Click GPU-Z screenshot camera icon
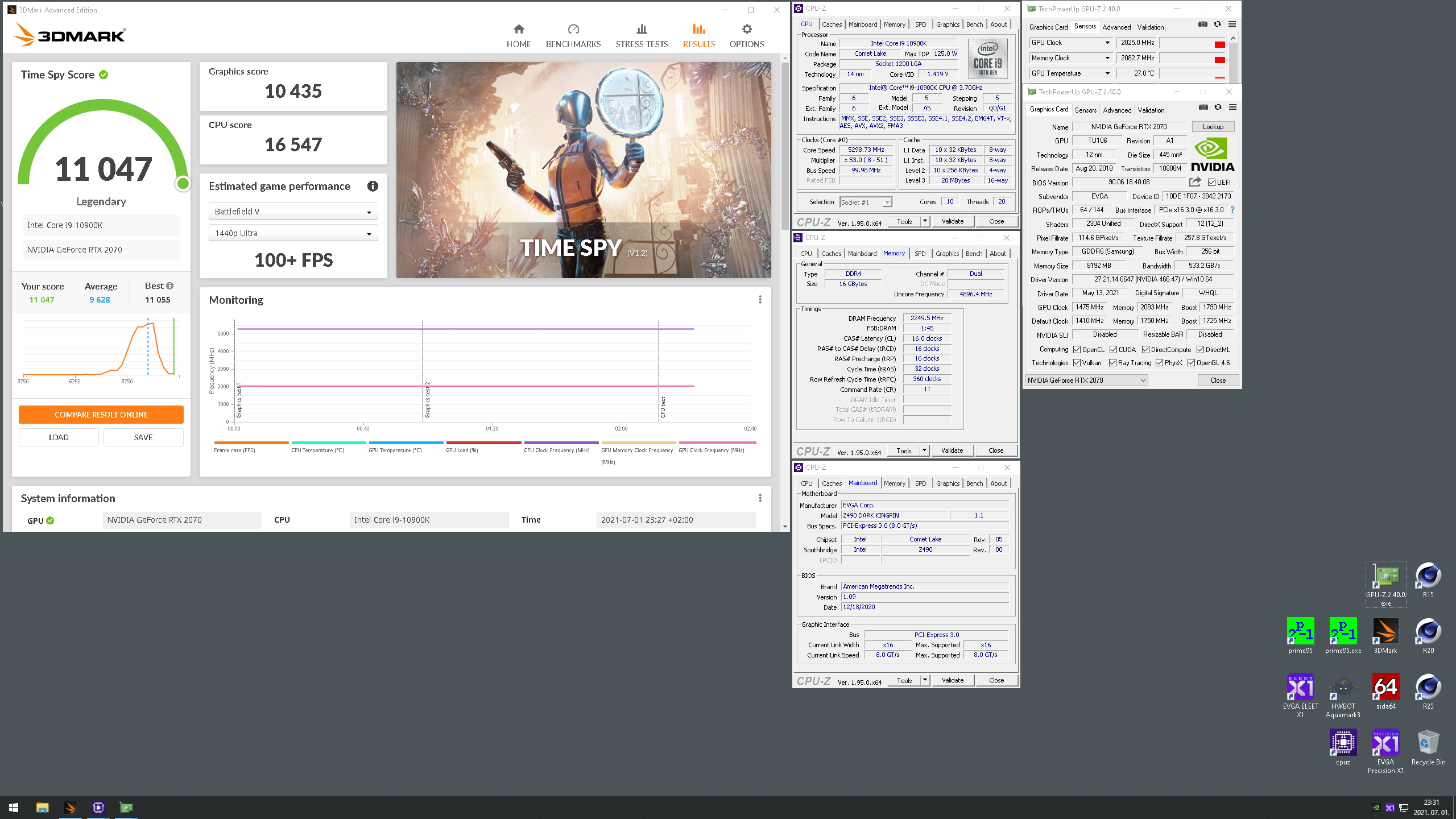The image size is (1456, 819). [x=1203, y=107]
